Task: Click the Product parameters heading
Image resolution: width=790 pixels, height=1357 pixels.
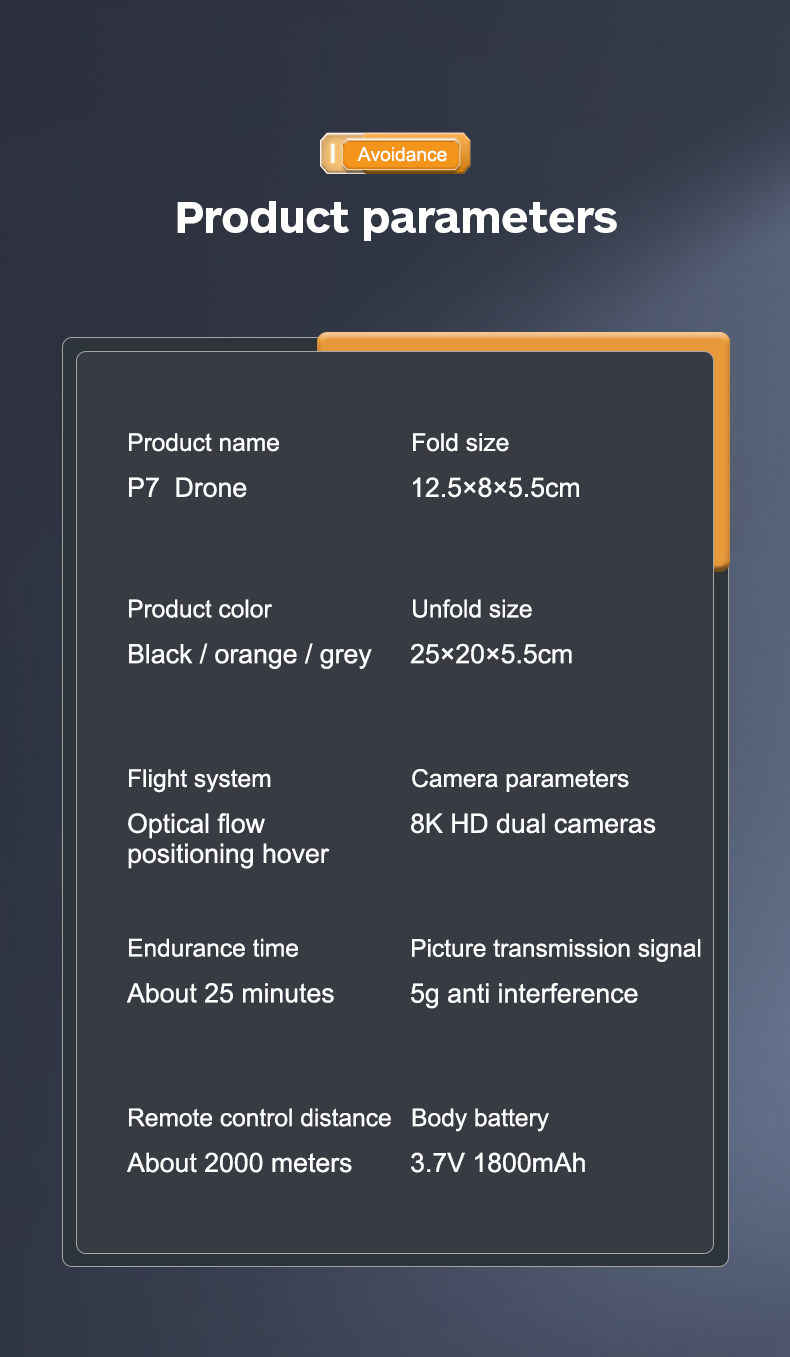Action: pos(396,217)
